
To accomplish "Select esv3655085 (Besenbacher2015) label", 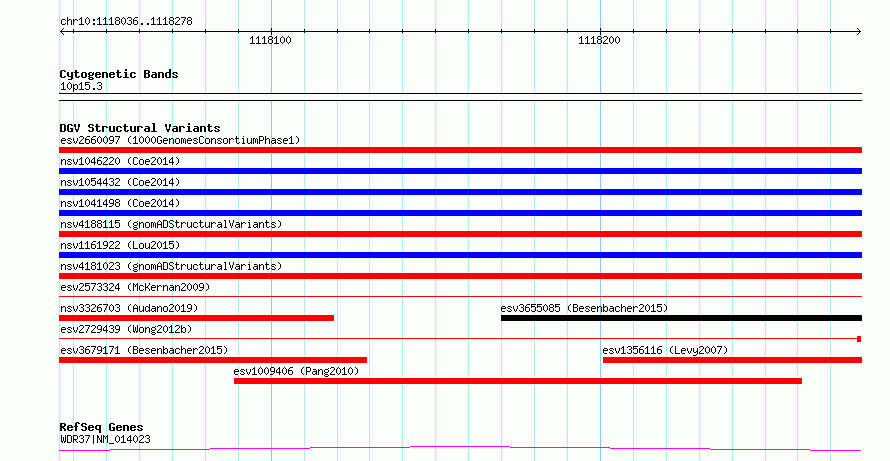I will click(584, 308).
